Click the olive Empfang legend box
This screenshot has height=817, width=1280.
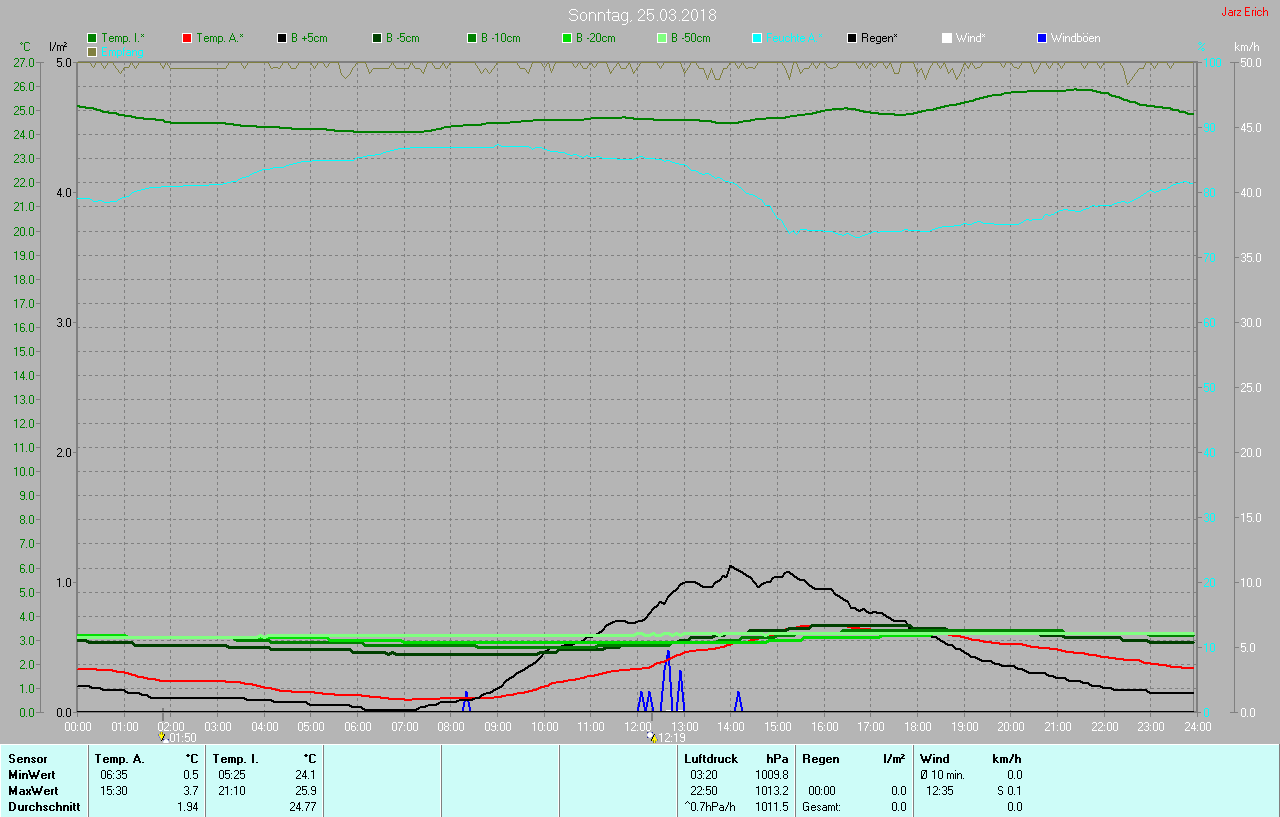(x=93, y=51)
